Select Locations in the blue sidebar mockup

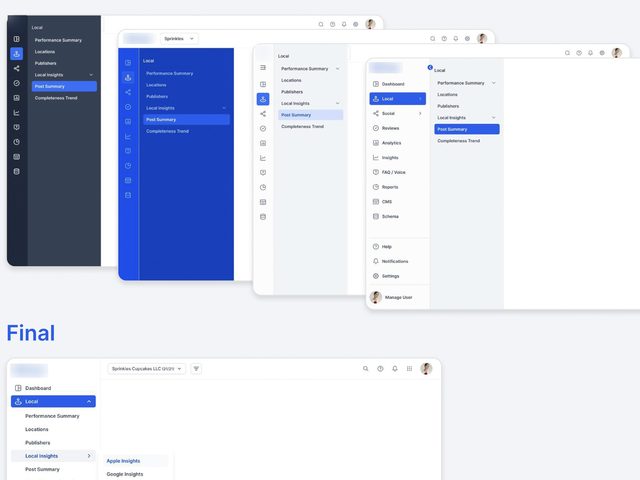click(156, 85)
